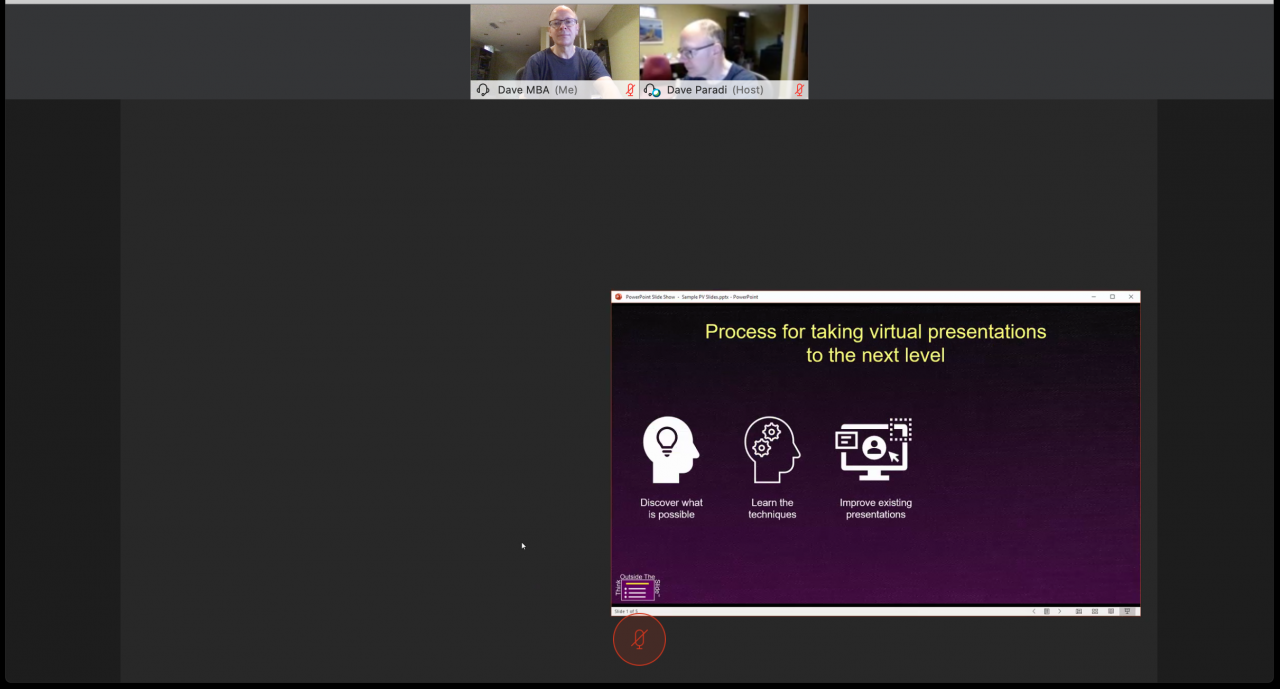
Task: Click the PowerPoint app icon in the title bar
Action: point(620,296)
